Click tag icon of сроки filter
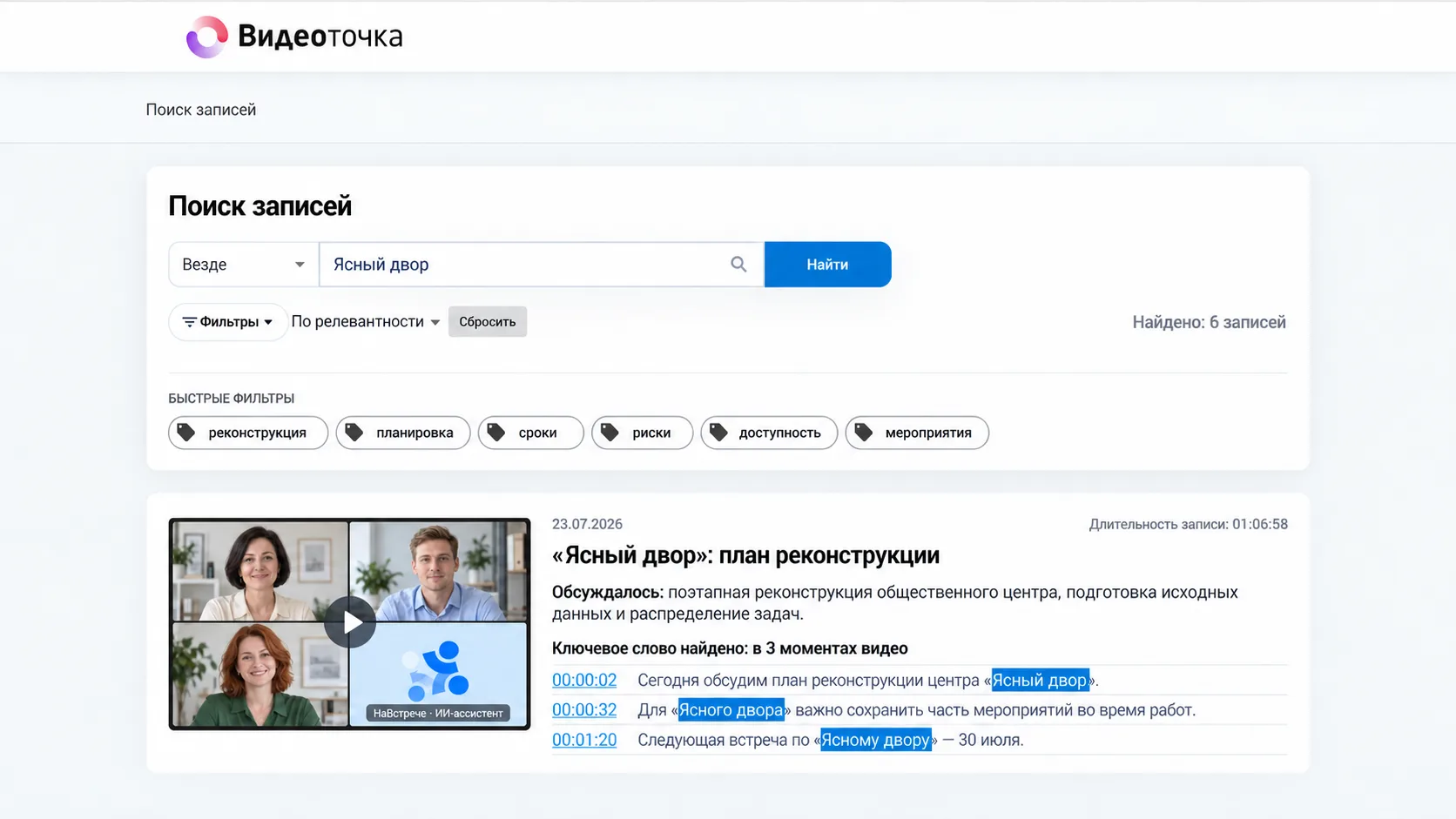 [x=496, y=433]
